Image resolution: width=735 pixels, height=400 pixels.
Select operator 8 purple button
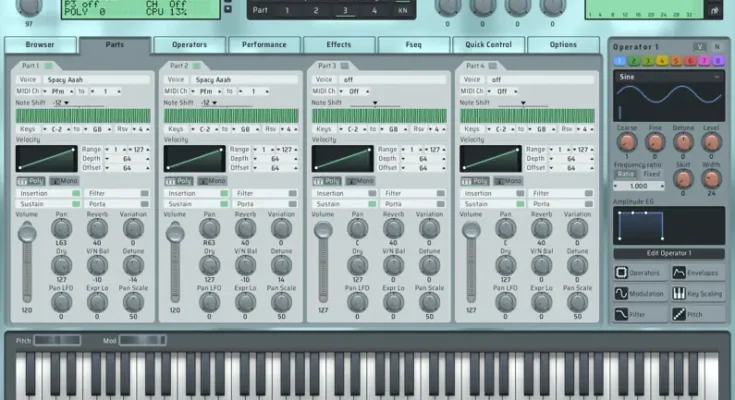[718, 60]
